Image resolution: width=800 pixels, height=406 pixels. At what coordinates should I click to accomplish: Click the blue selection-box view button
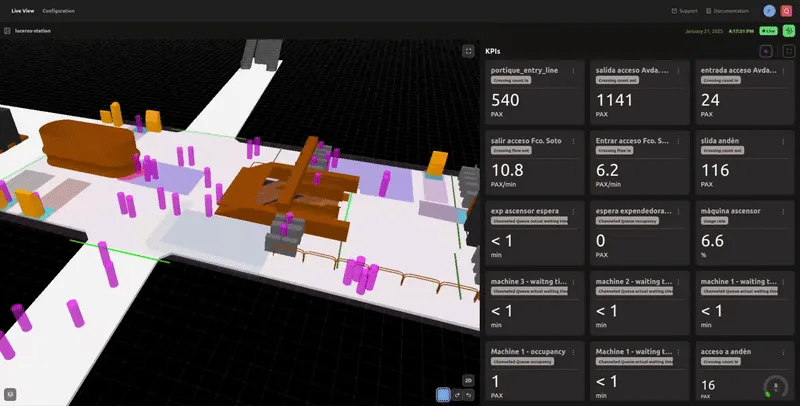[443, 395]
